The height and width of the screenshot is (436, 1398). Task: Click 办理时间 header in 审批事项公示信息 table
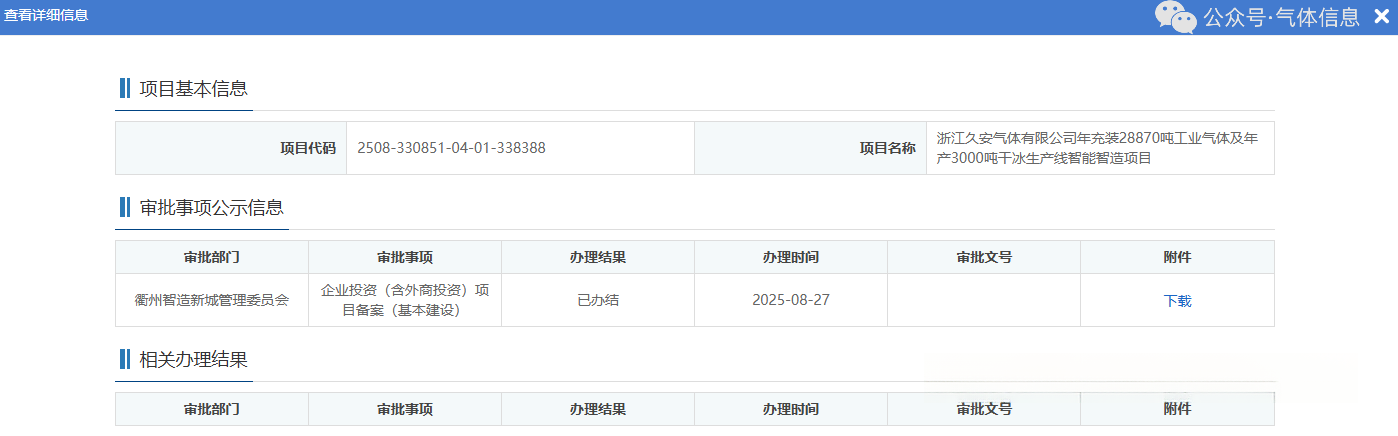791,257
